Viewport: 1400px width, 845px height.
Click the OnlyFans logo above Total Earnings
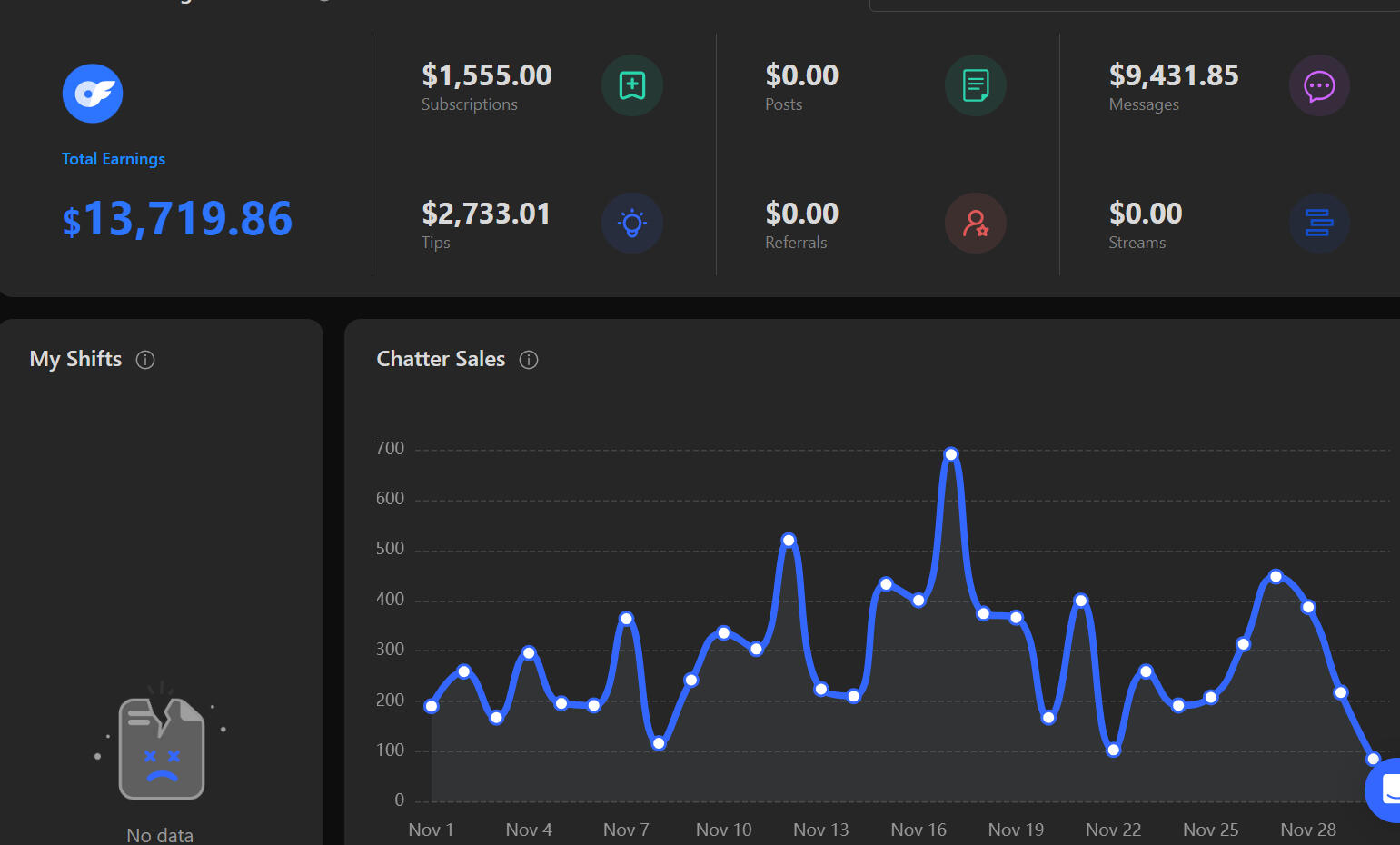(93, 94)
